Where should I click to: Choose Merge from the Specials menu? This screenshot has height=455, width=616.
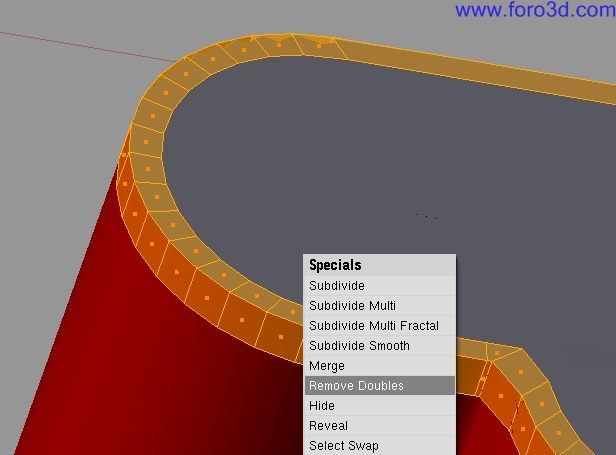click(380, 366)
